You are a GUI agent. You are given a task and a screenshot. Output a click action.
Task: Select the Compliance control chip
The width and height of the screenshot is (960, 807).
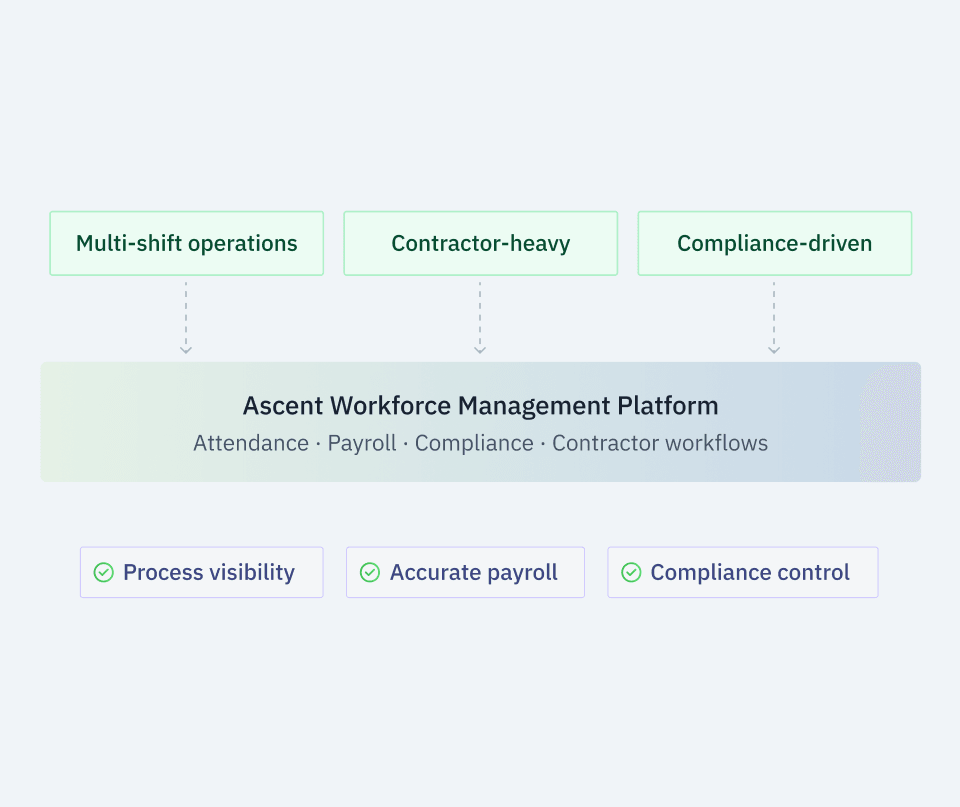[743, 572]
